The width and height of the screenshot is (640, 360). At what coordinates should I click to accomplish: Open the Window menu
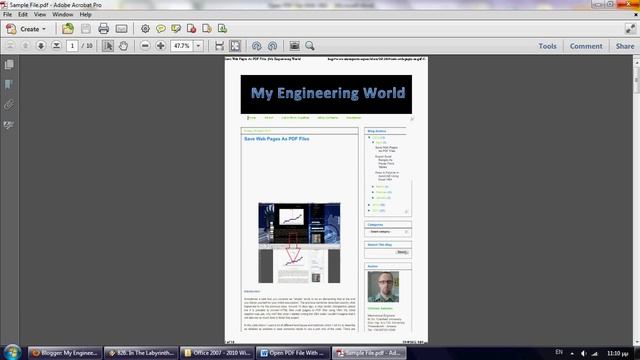tap(62, 14)
